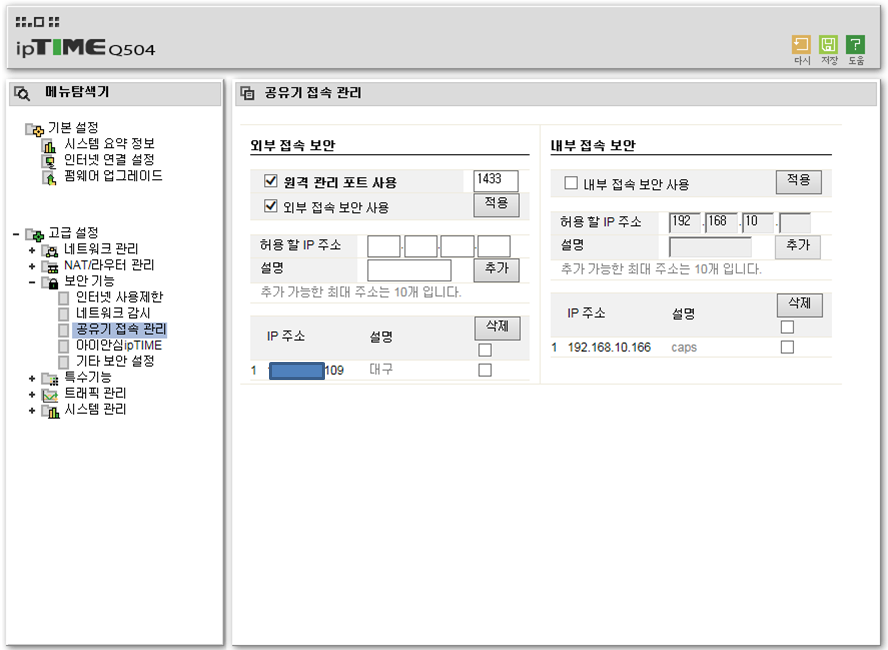Click 적용 button in 외부 접속 보안
Image resolution: width=888 pixels, height=650 pixels.
point(496,204)
